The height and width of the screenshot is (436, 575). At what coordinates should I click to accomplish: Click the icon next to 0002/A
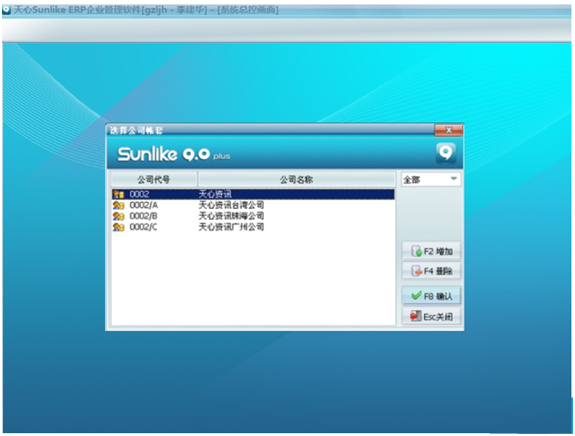[x=118, y=205]
